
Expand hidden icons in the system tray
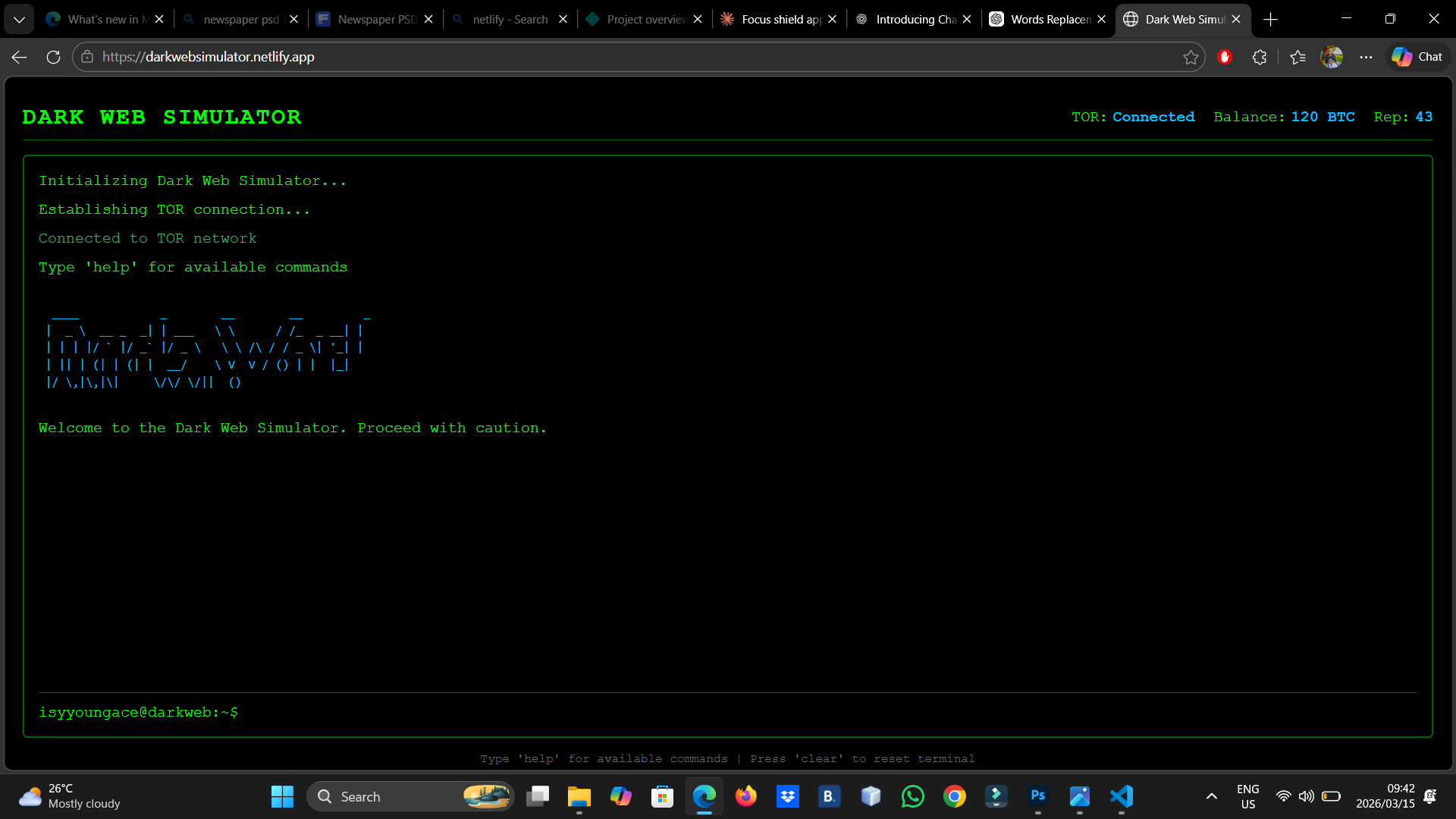coord(1211,796)
